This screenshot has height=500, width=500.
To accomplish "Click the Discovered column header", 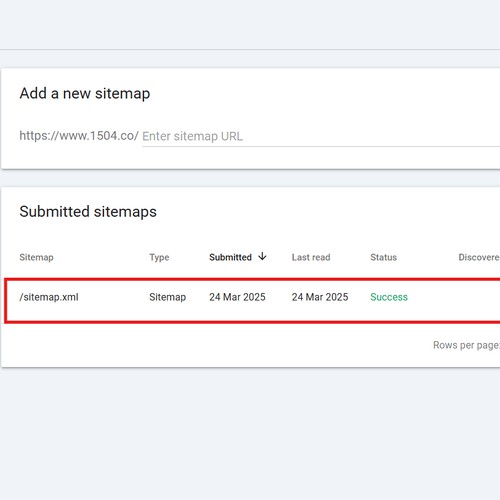I will coord(479,257).
